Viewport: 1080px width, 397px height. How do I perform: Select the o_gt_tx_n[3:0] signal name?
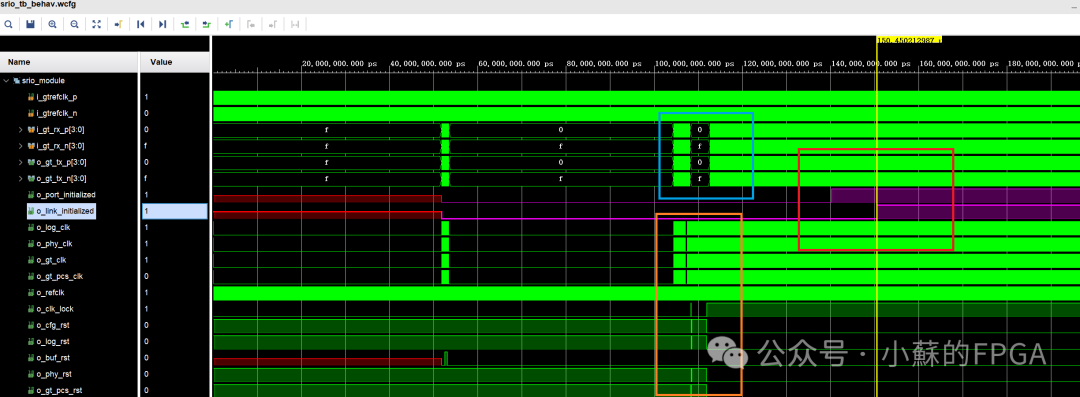61,179
